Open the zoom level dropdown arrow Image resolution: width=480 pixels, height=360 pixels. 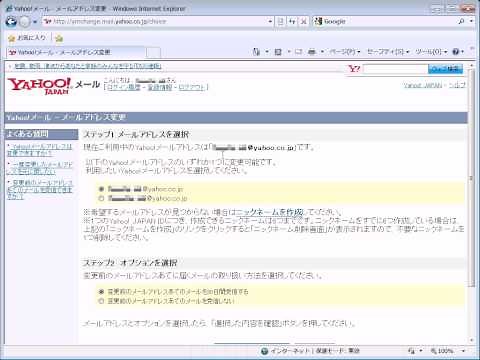463,351
